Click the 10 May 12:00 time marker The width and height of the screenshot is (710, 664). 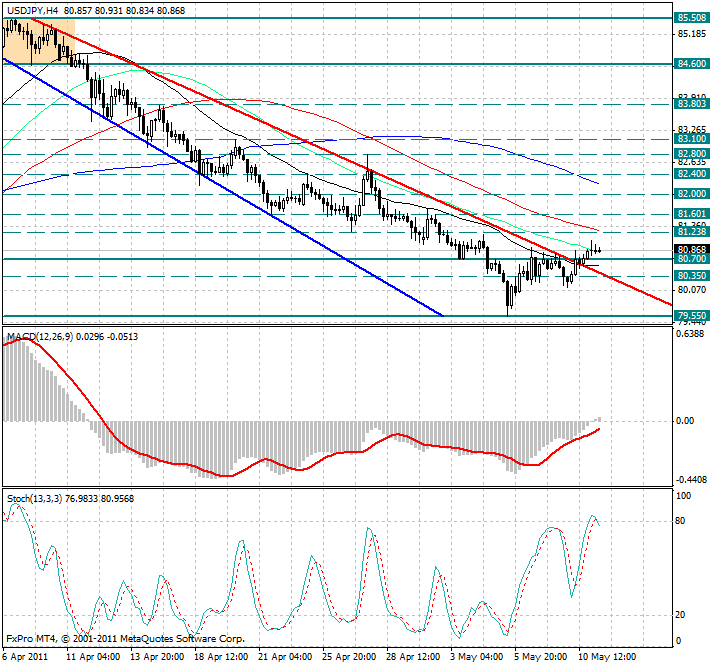[604, 656]
